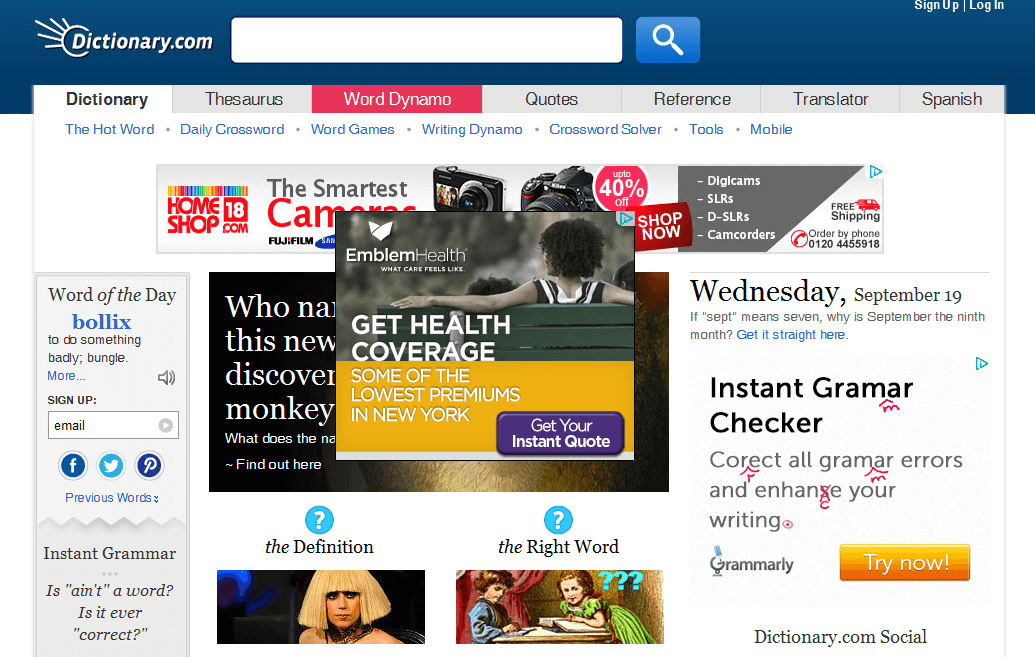Click the Definition heading link
Screen dimensions: 1035x657
click(319, 547)
